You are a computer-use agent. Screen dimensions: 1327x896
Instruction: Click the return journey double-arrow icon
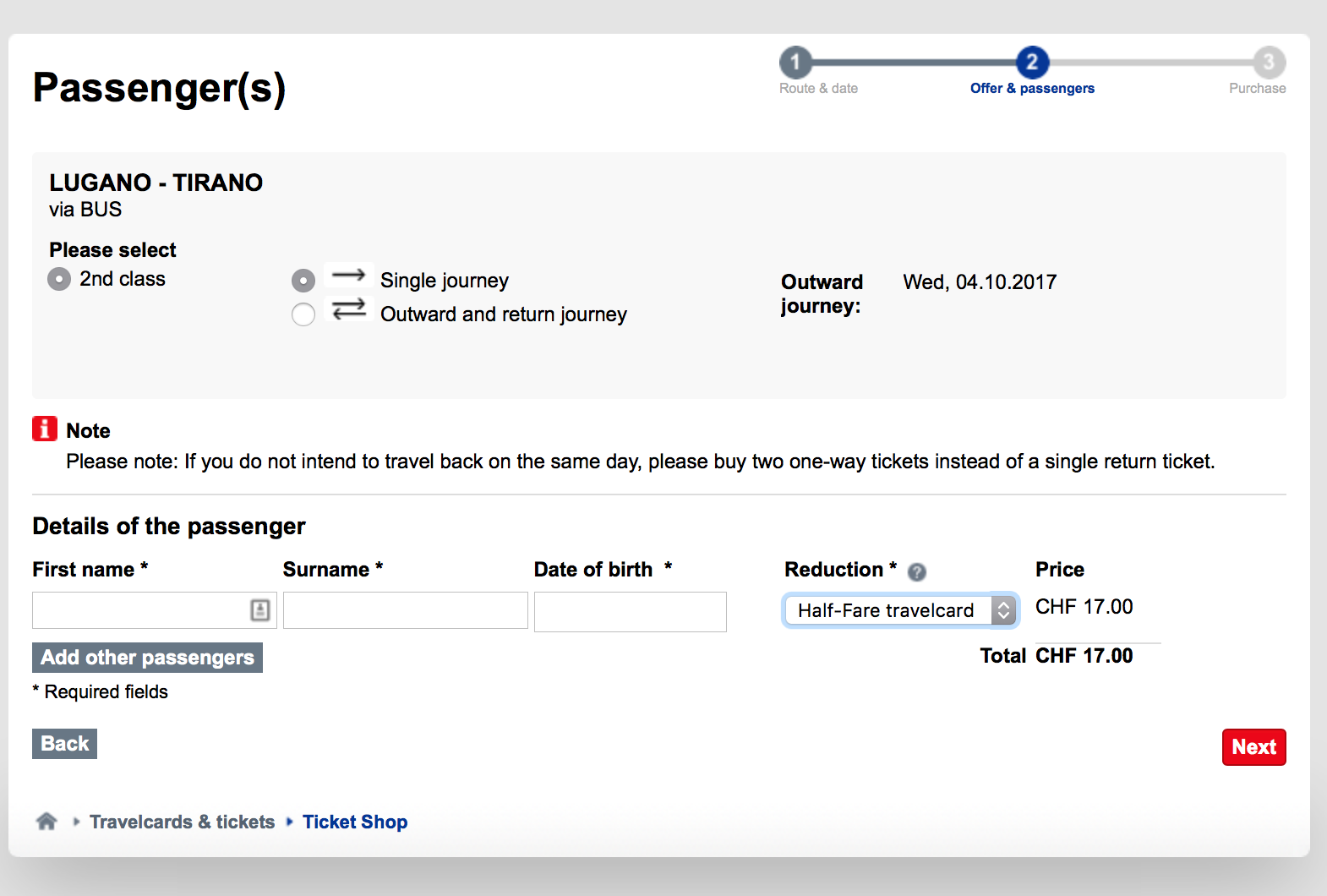348,309
